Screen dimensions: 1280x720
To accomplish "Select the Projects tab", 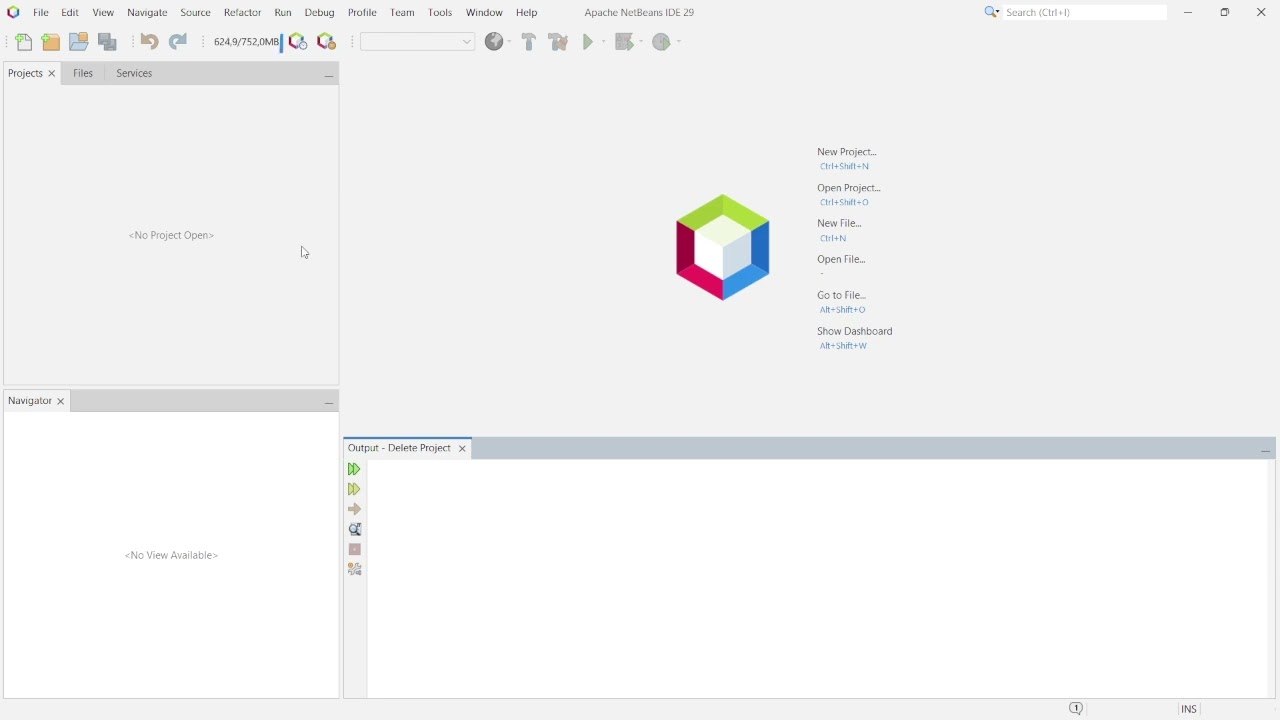I will 25,74.
